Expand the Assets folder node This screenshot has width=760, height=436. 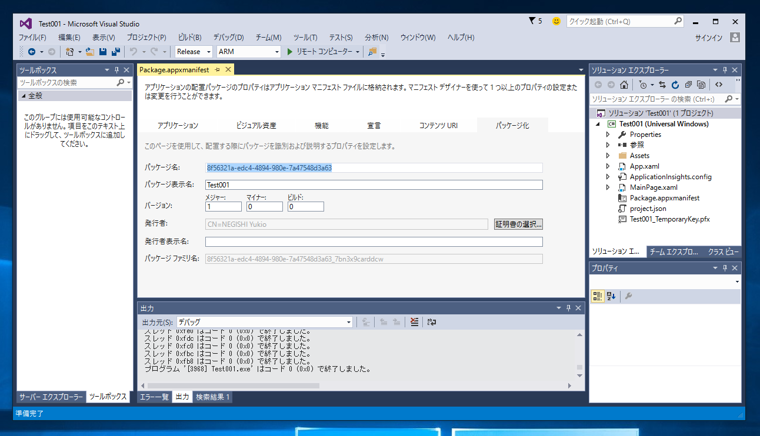tap(608, 156)
